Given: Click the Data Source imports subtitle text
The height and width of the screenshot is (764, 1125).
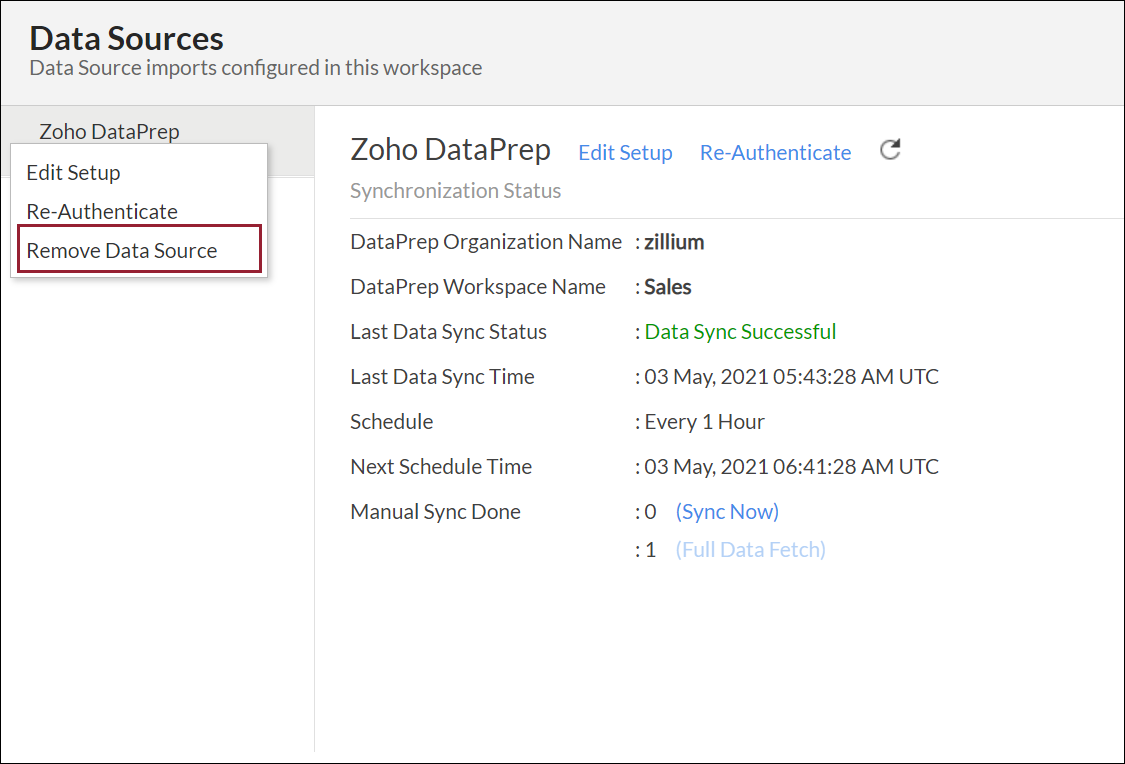Looking at the screenshot, I should tap(255, 68).
